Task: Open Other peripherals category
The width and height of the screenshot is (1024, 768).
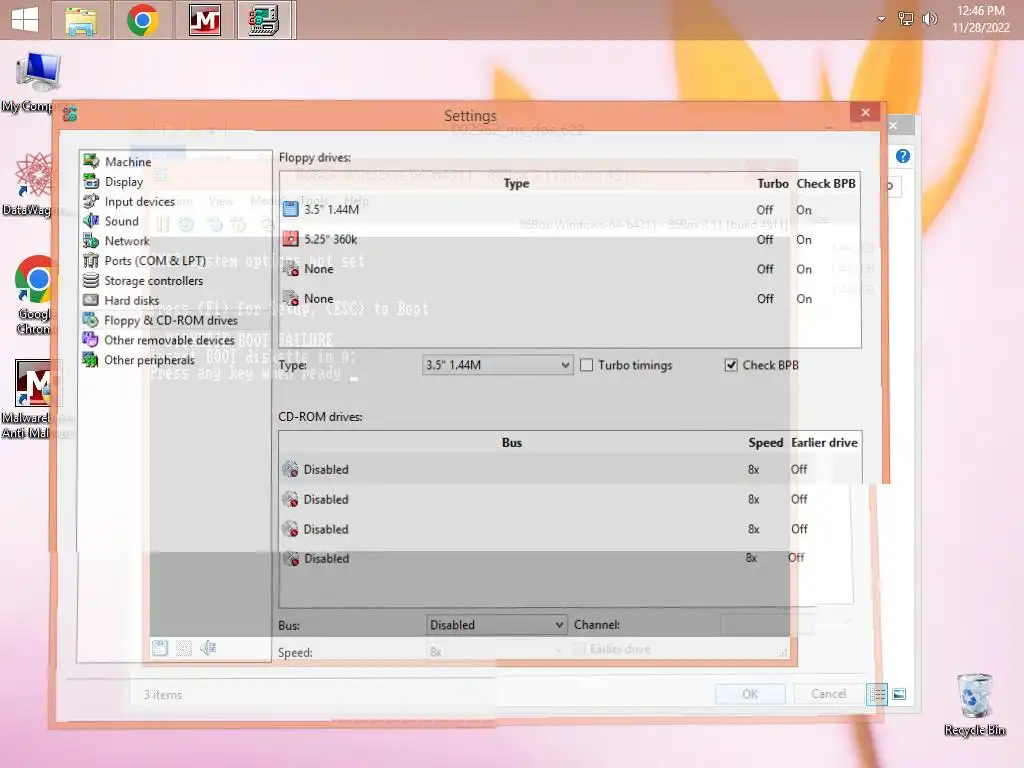Action: 139,360
